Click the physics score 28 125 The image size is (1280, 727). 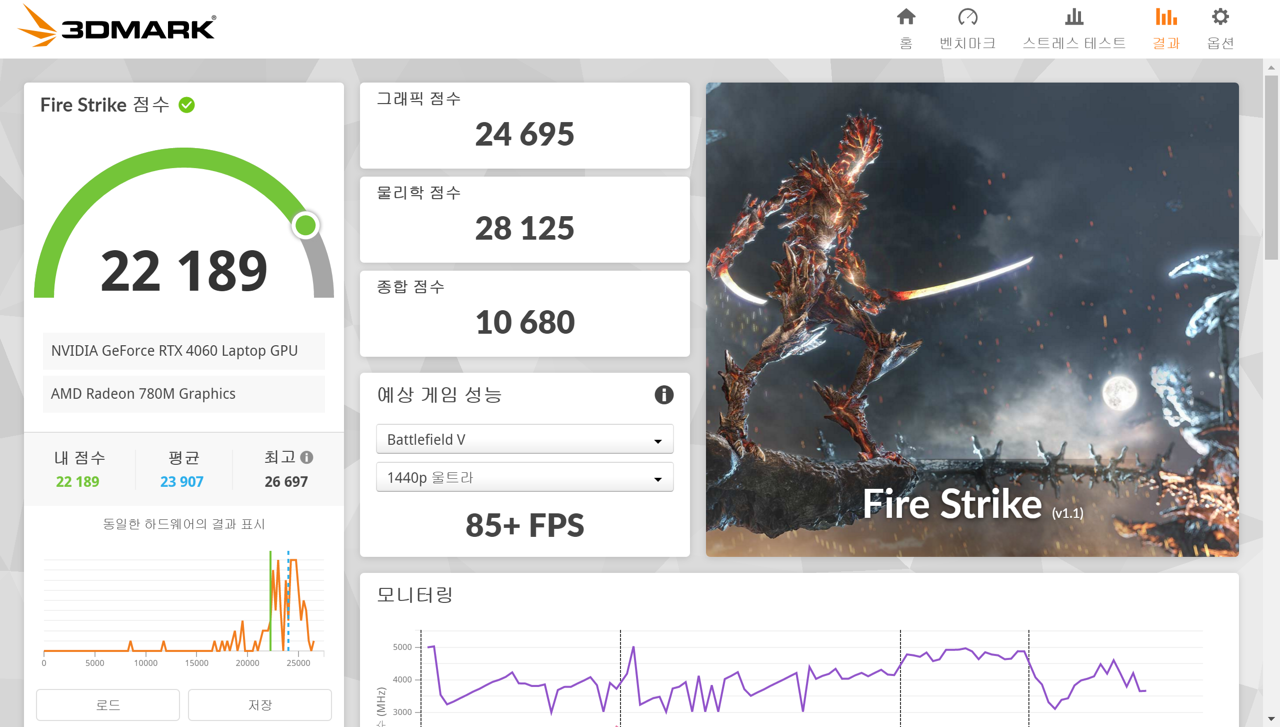coord(525,228)
